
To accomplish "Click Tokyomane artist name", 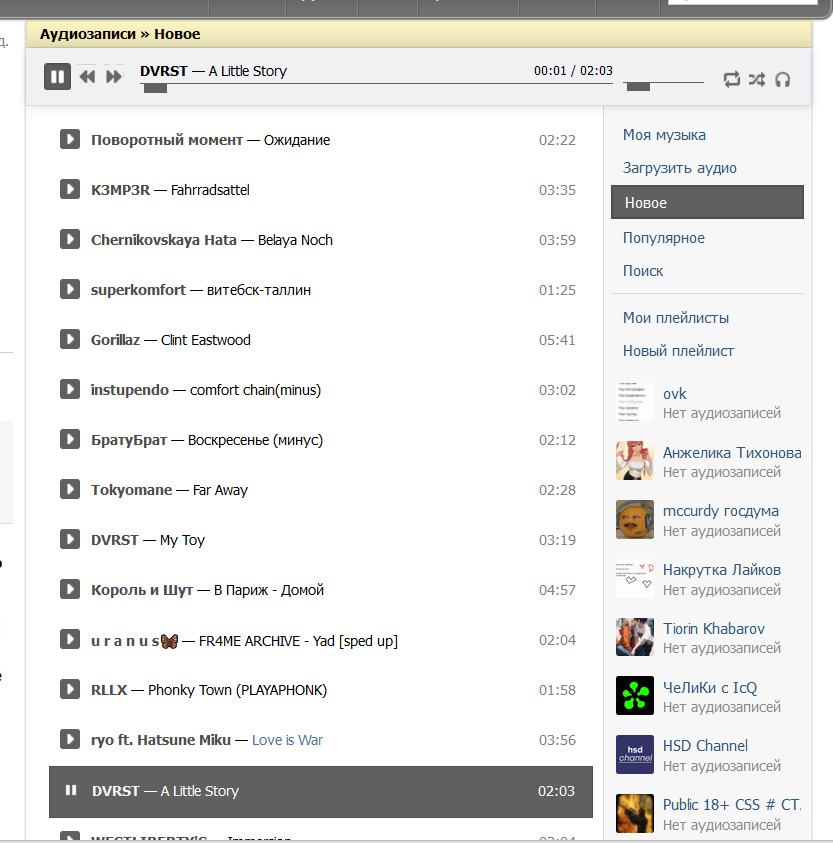I will tap(131, 490).
